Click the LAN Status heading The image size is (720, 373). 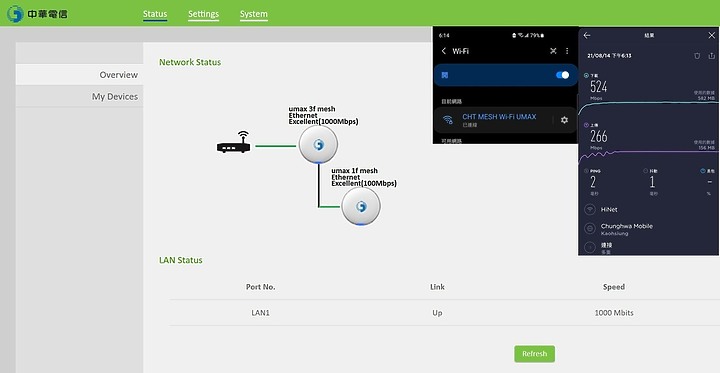click(180, 260)
